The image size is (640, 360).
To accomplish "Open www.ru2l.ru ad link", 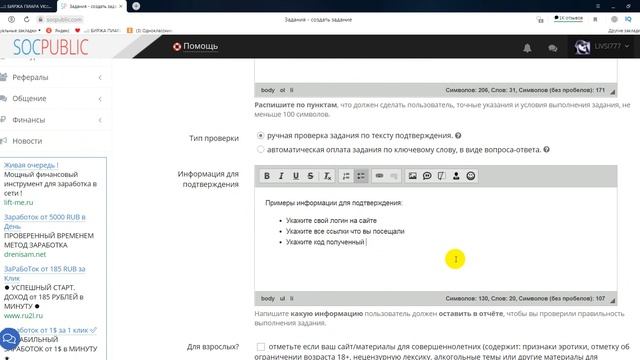I will coord(23,316).
